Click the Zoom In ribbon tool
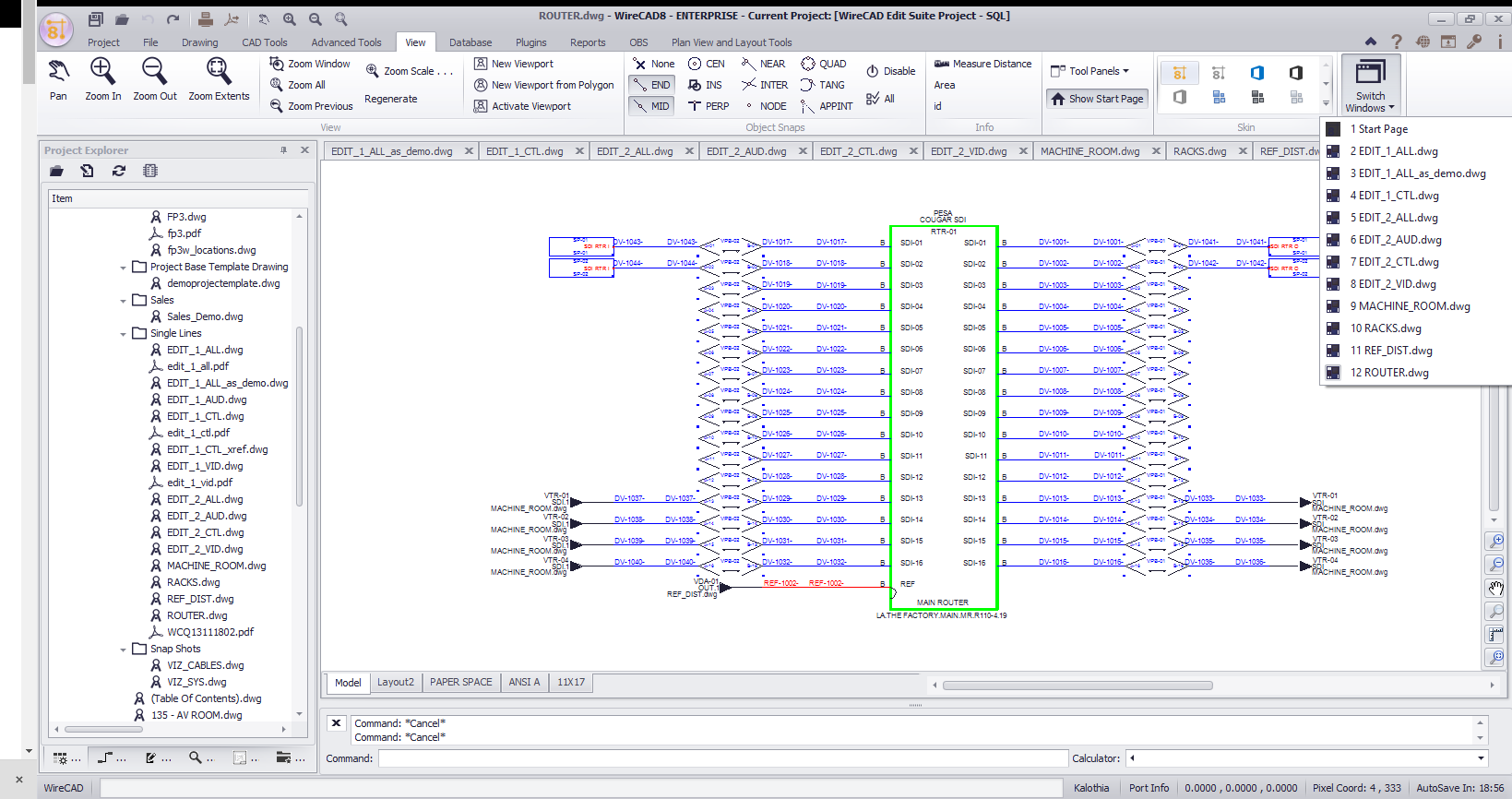 (x=102, y=79)
